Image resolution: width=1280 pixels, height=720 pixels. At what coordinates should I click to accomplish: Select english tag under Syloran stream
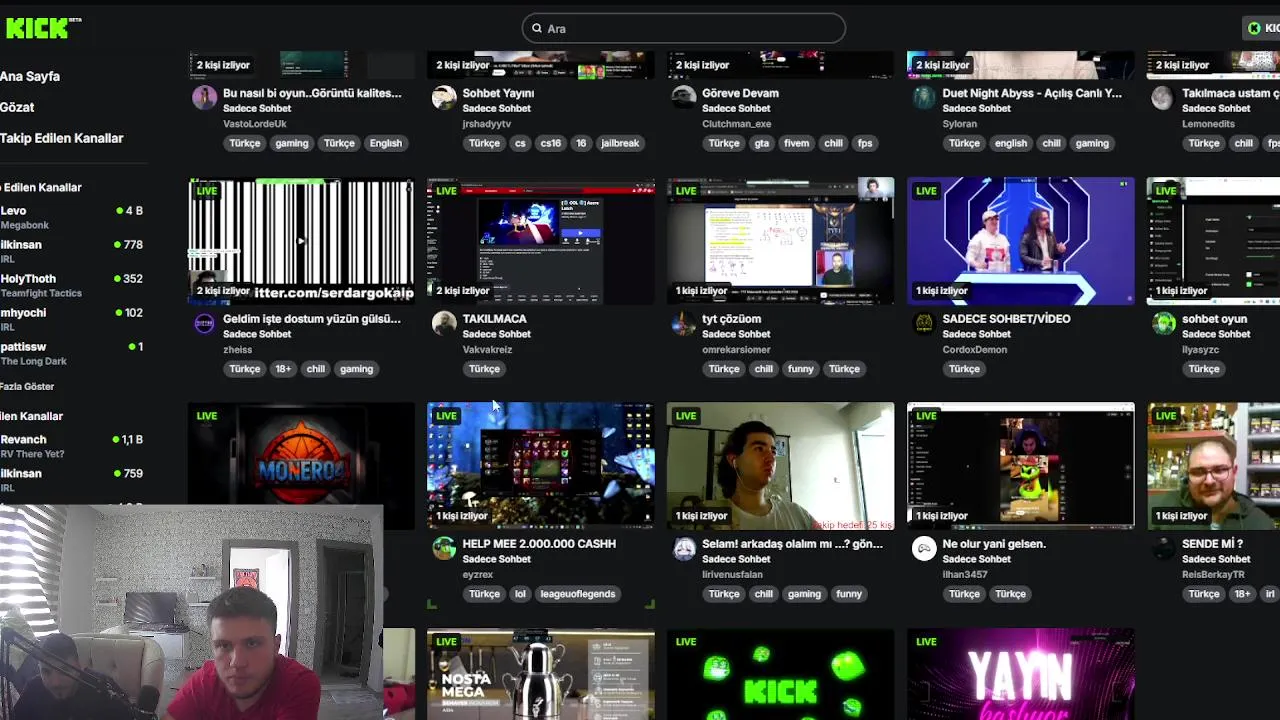click(1011, 143)
